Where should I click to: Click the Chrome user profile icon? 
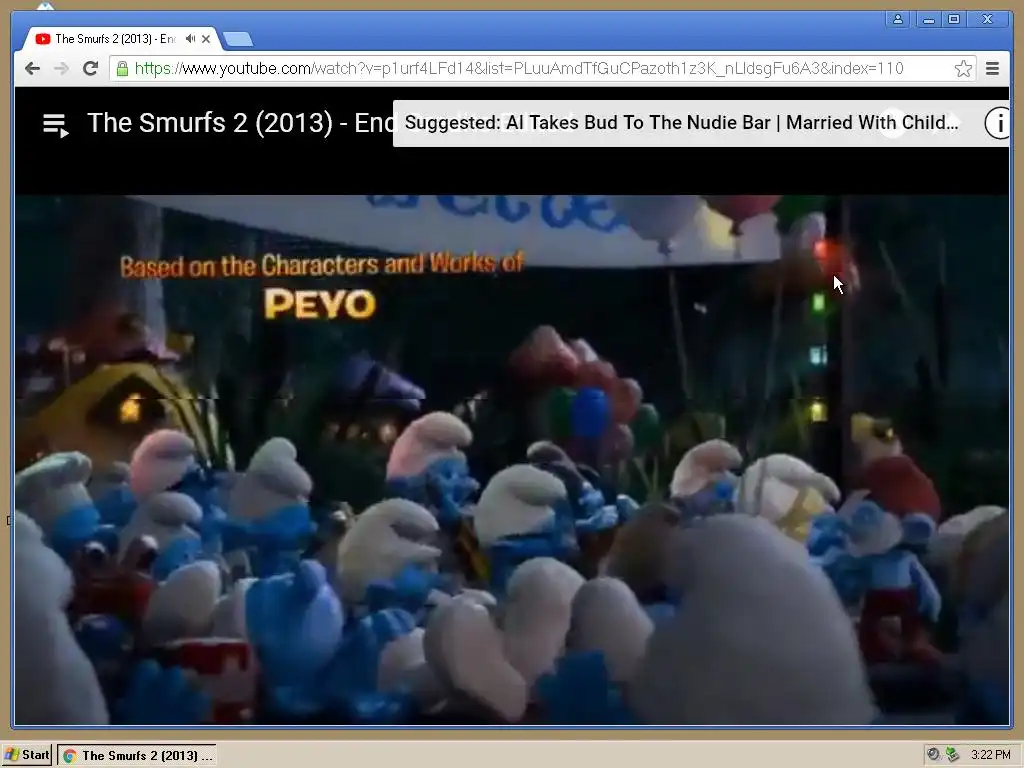tap(898, 19)
